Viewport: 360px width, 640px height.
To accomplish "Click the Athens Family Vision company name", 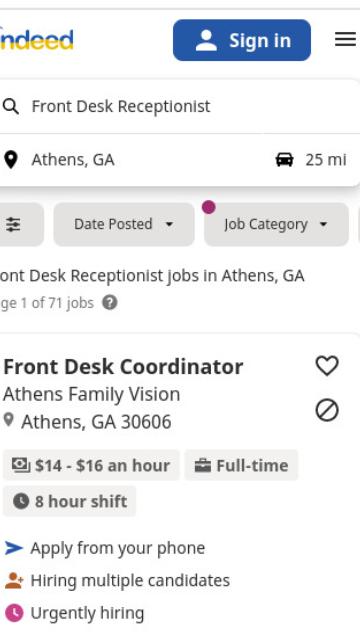I will (91, 394).
